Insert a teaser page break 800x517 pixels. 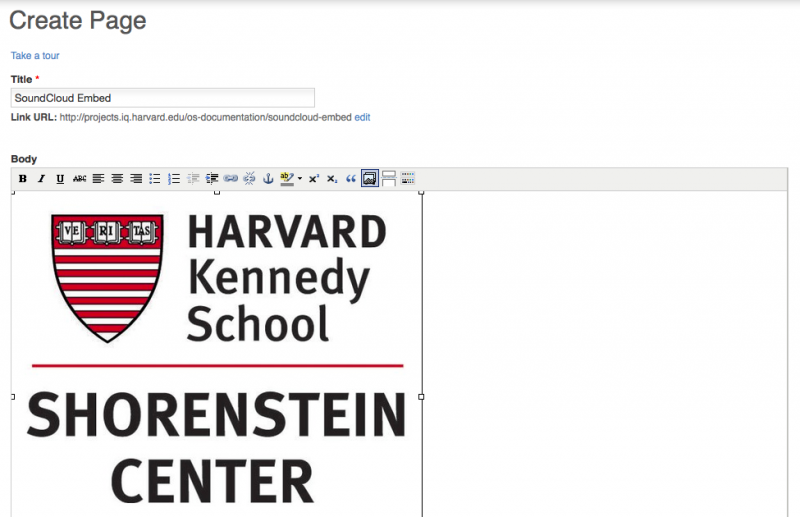click(389, 179)
